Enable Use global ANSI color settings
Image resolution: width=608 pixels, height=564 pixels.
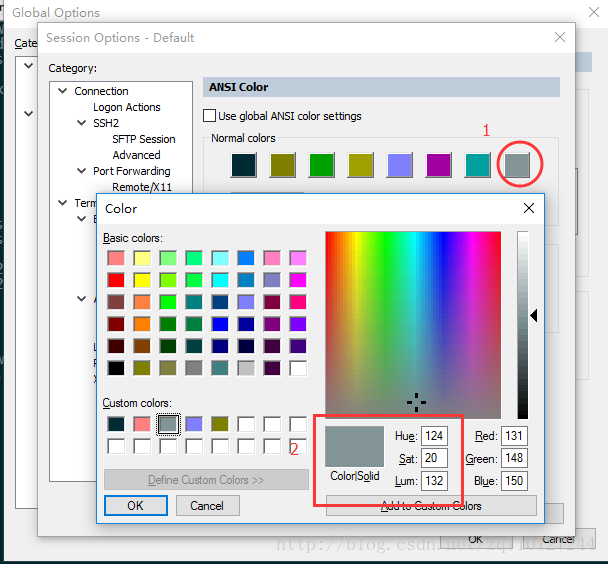[x=209, y=116]
